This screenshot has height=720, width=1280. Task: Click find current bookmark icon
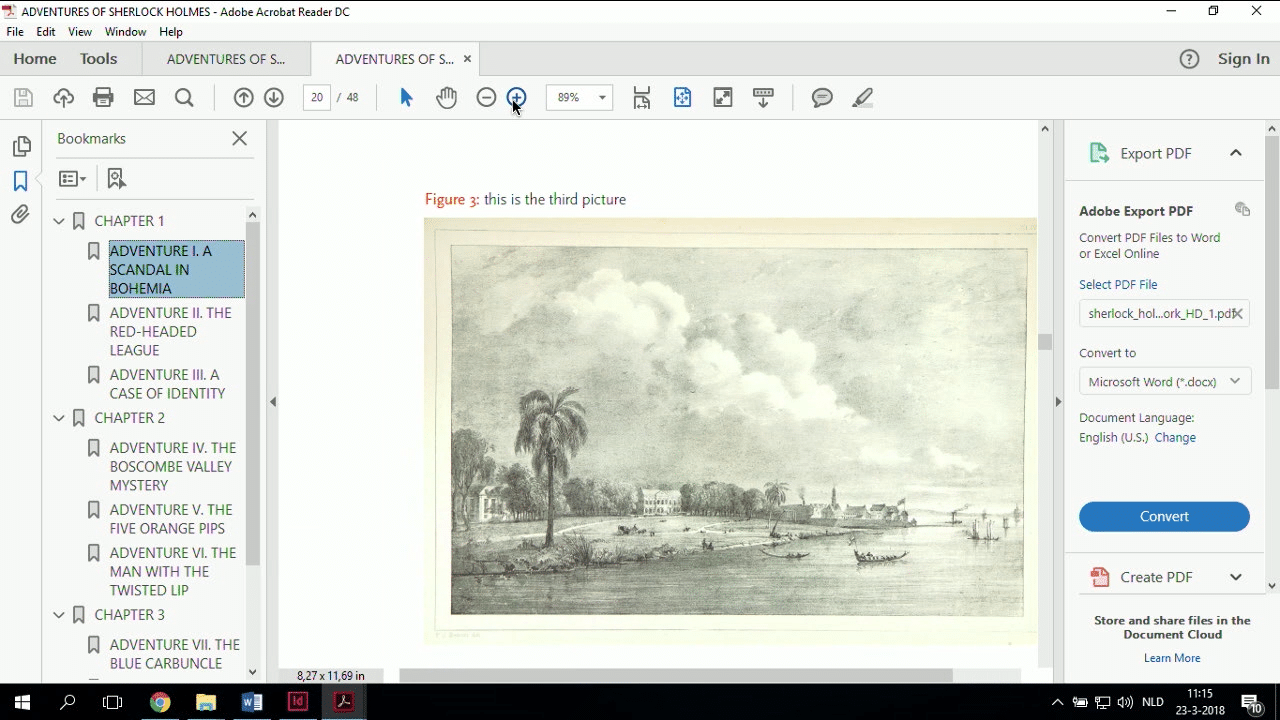point(116,179)
